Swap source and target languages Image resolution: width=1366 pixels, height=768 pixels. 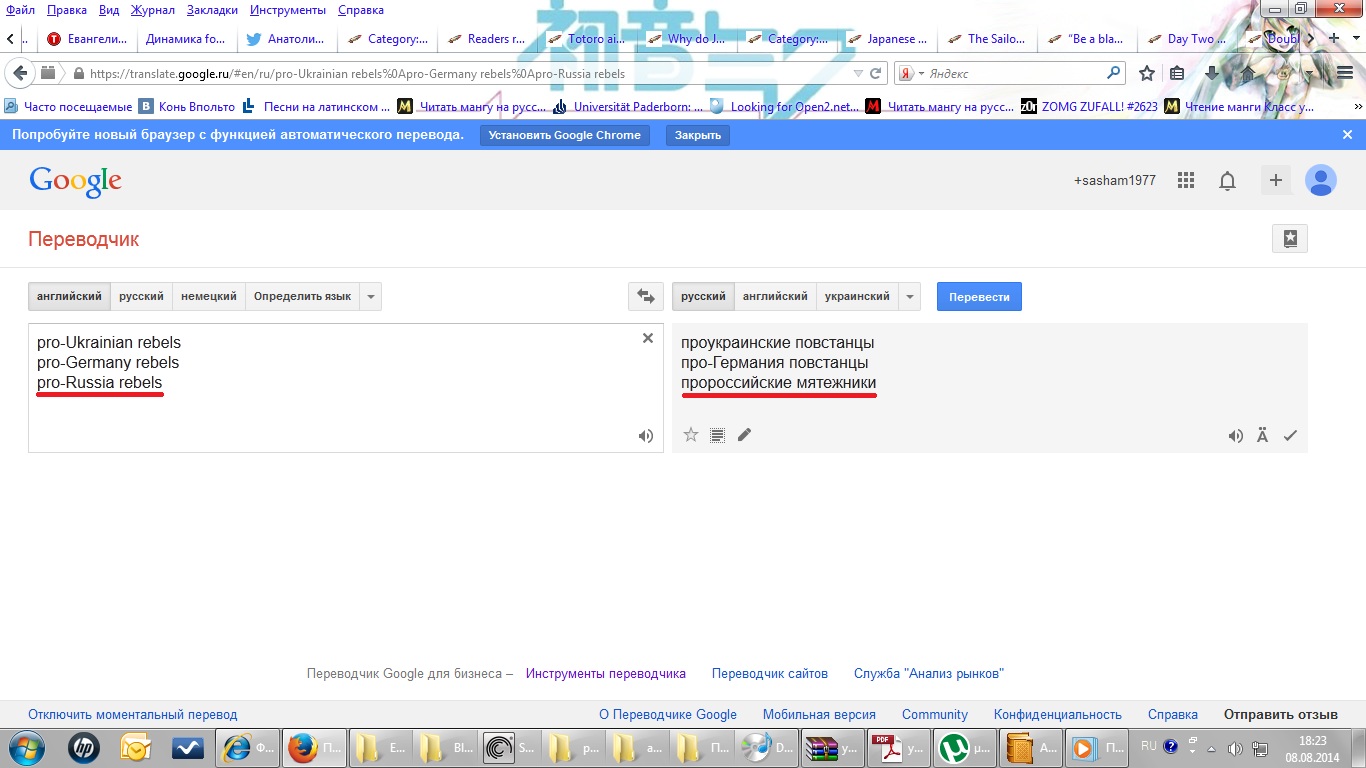(646, 297)
